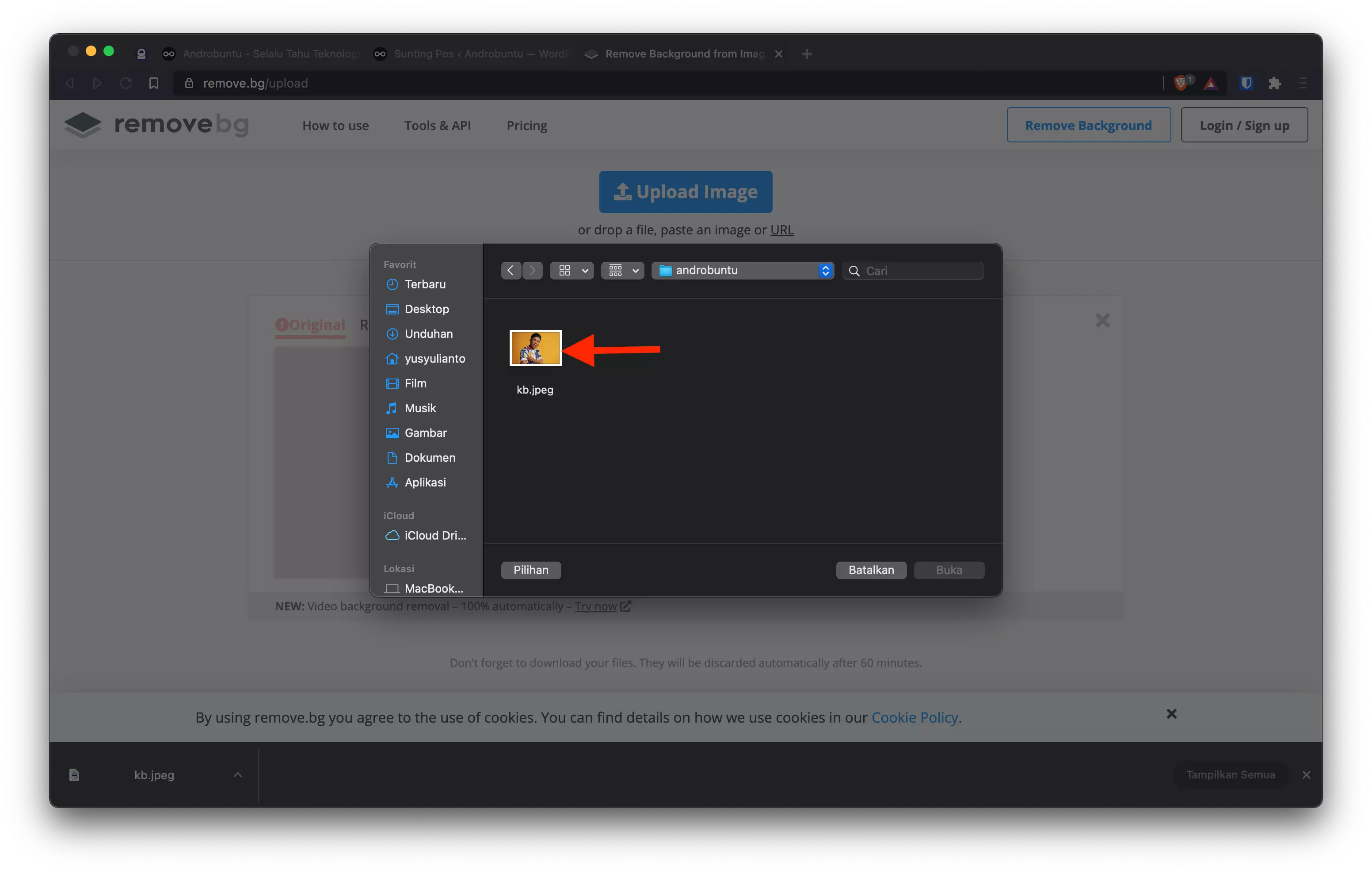The height and width of the screenshot is (873, 1372).
Task: Click the Pilihan button
Action: pos(531,570)
